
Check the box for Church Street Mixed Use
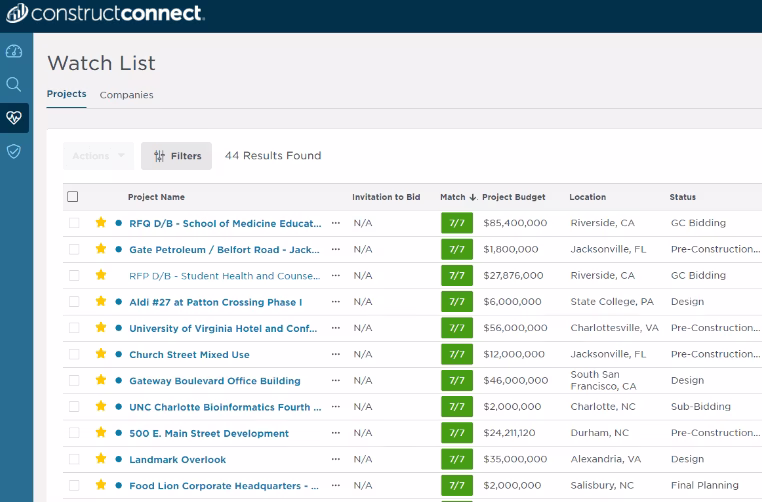coord(74,354)
